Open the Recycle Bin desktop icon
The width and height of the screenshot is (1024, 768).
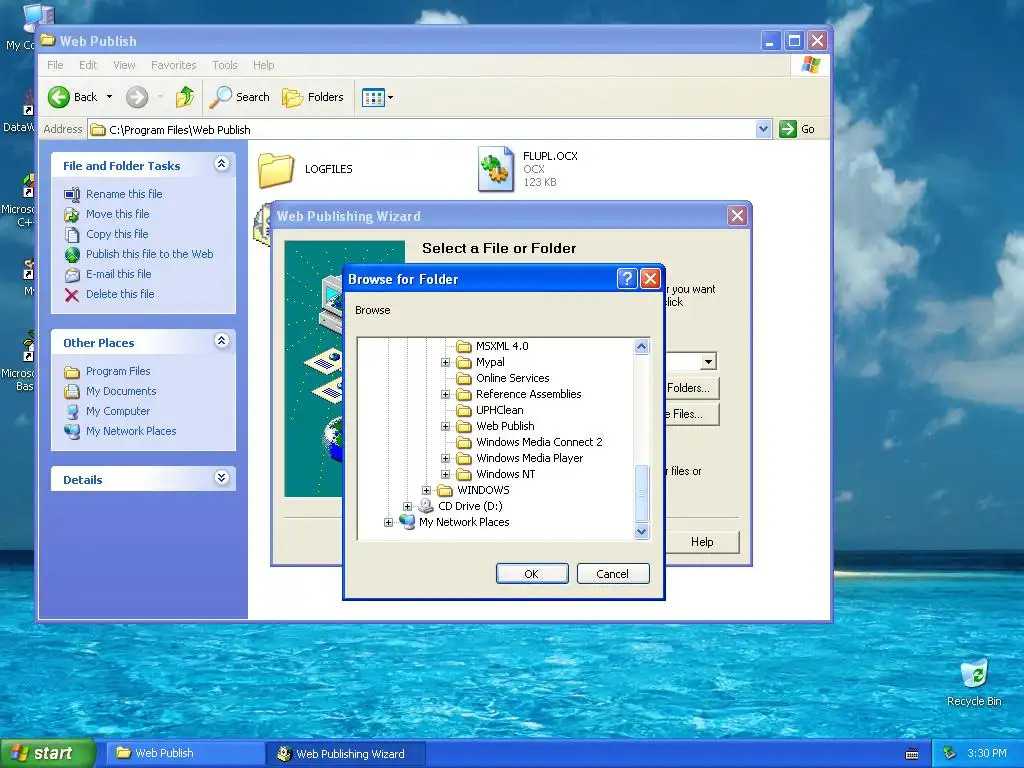(974, 673)
